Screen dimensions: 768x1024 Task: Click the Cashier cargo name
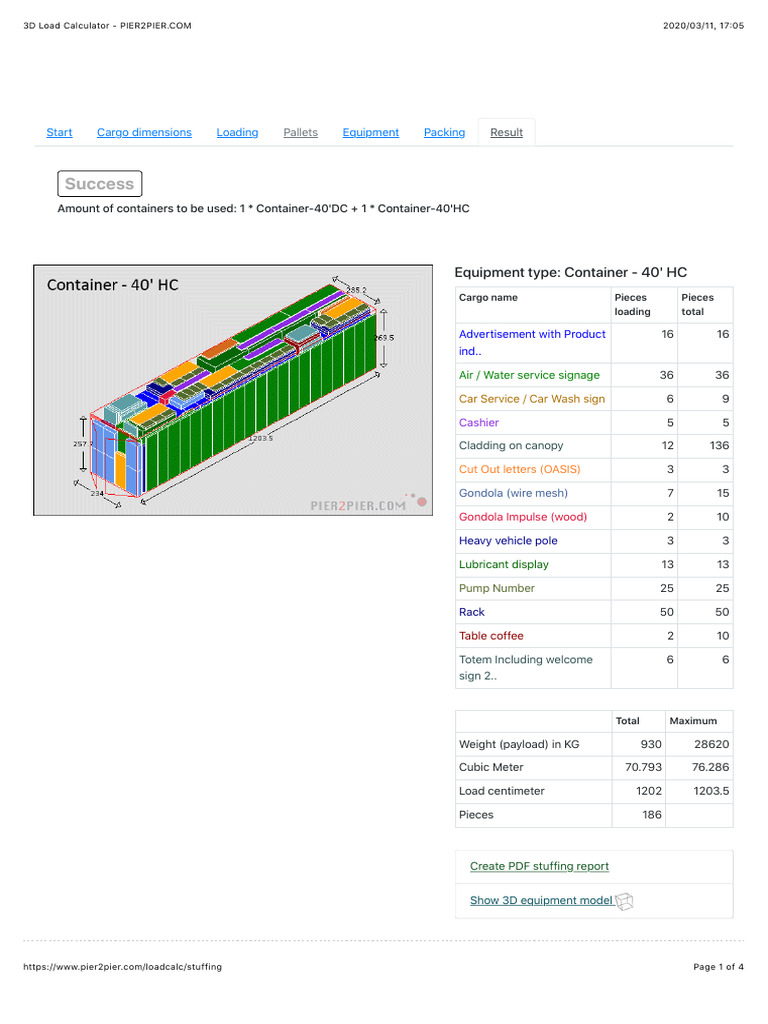click(x=479, y=423)
